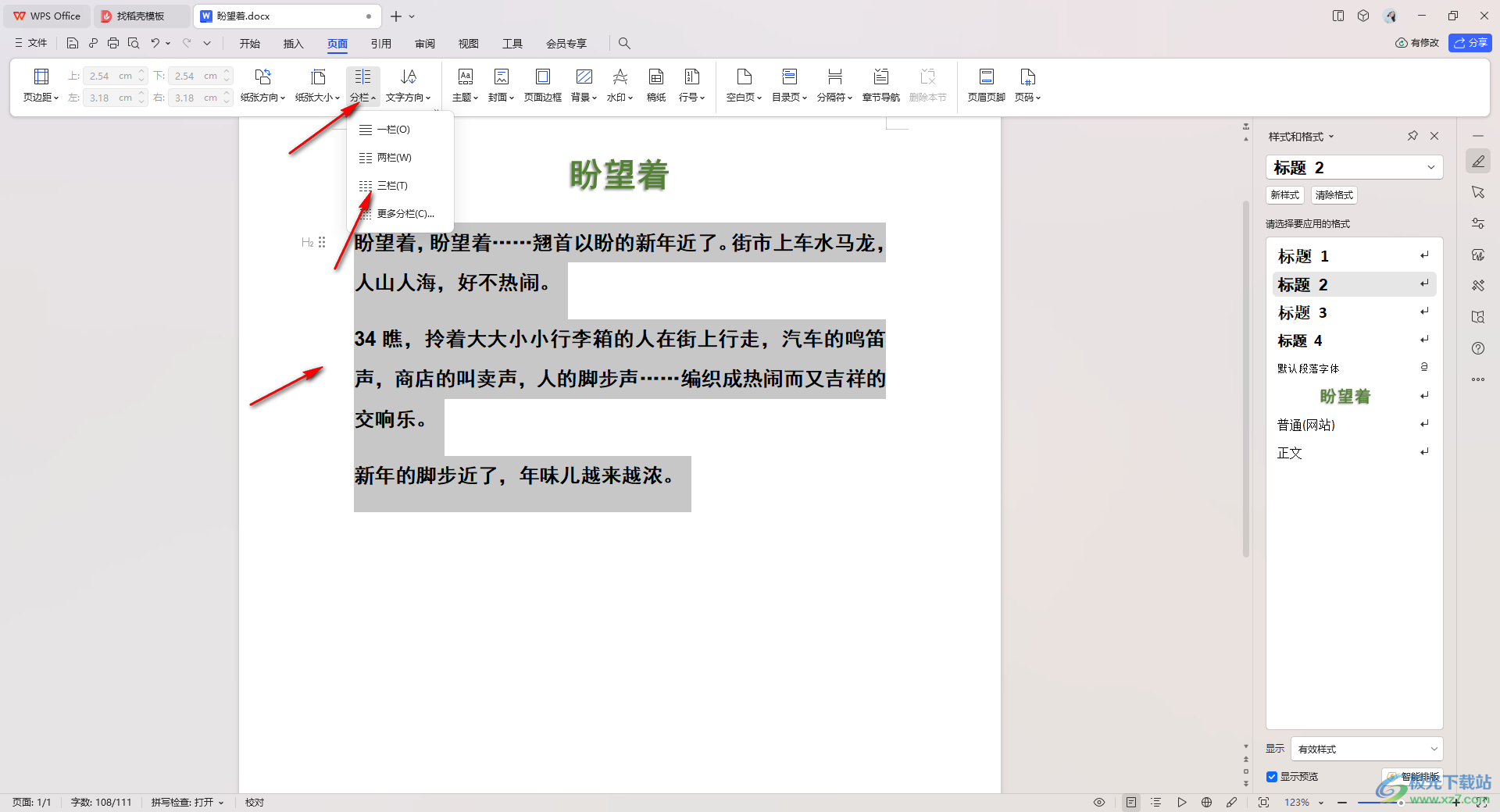
Task: Switch to outline view
Action: 1156,802
